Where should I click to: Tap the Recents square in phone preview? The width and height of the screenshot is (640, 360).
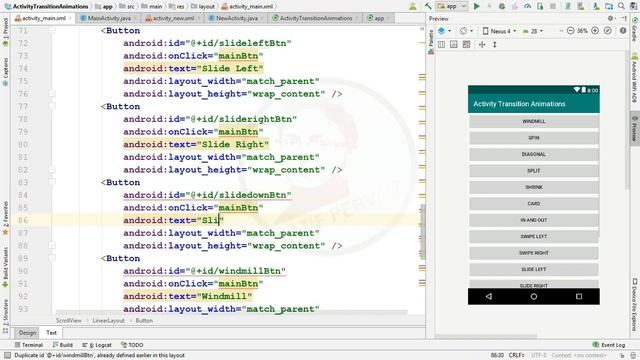[579, 296]
